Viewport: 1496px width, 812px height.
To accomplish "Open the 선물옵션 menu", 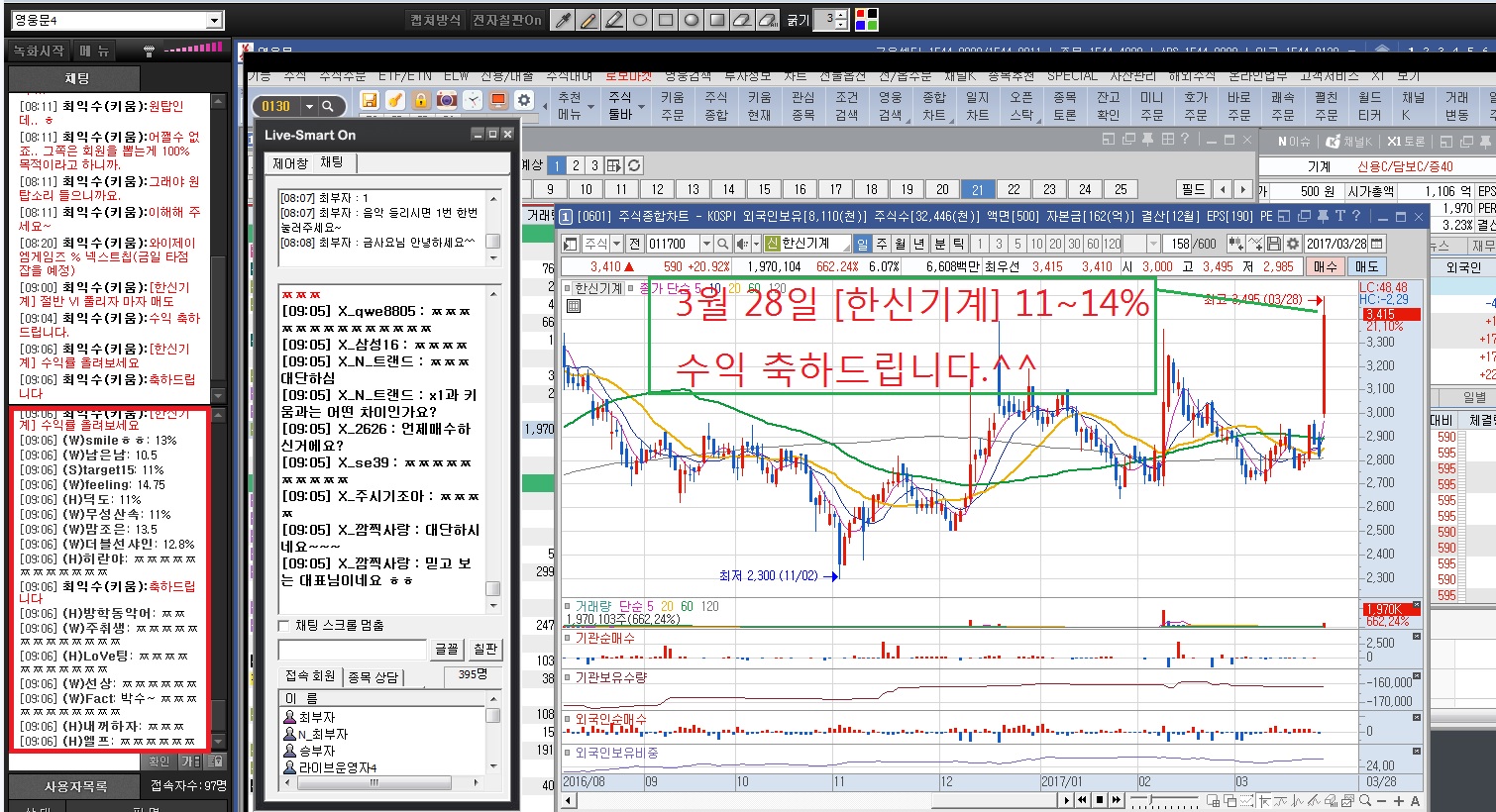I will tap(842, 75).
